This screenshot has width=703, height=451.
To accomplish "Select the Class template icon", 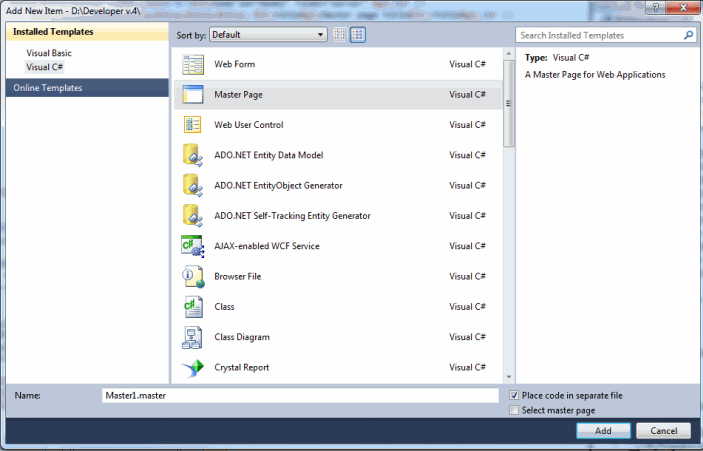I will 193,307.
